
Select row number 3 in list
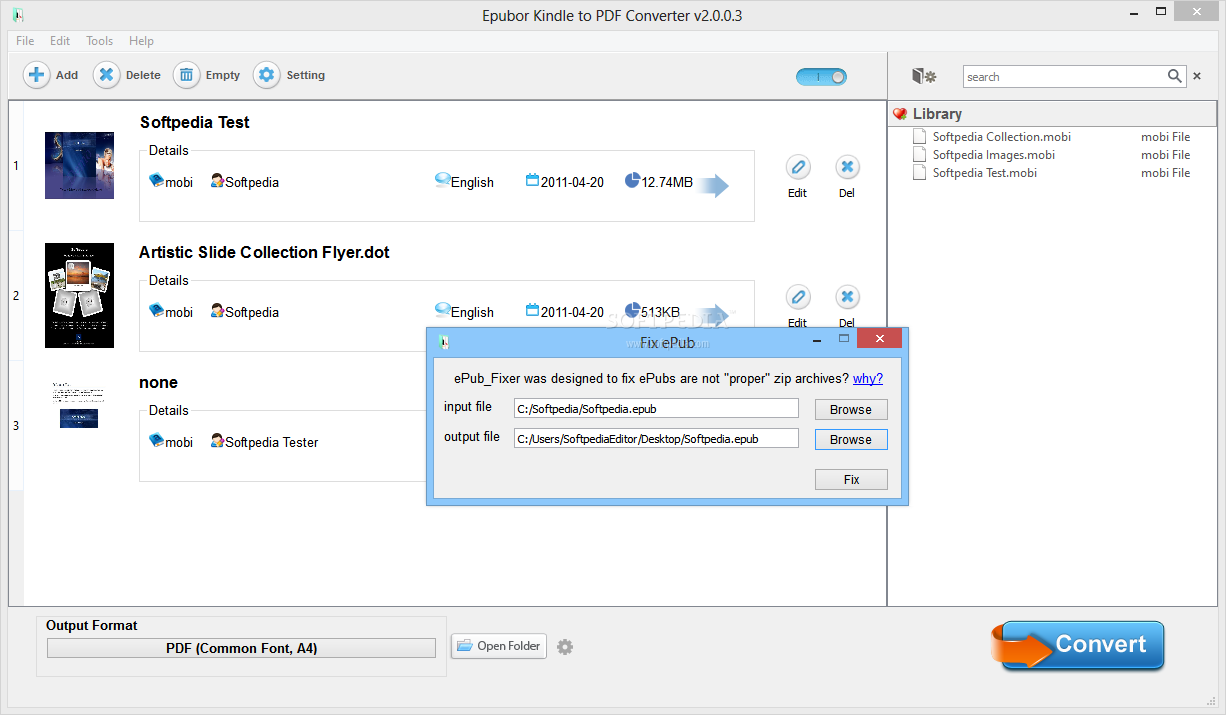point(15,425)
